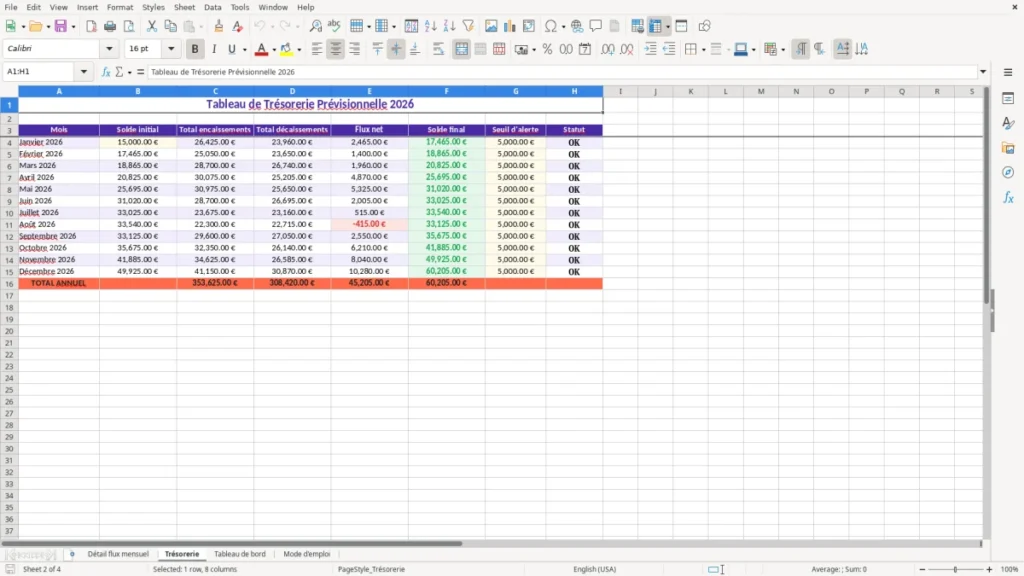This screenshot has width=1024, height=576.
Task: Open the Function Wizard fx icon
Action: (106, 72)
